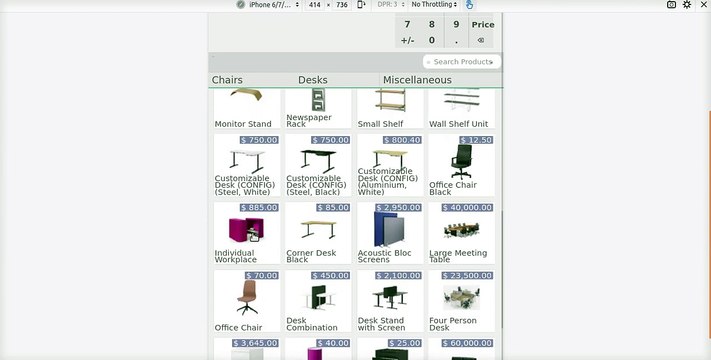
Task: Click the Search Products field
Action: pos(462,62)
